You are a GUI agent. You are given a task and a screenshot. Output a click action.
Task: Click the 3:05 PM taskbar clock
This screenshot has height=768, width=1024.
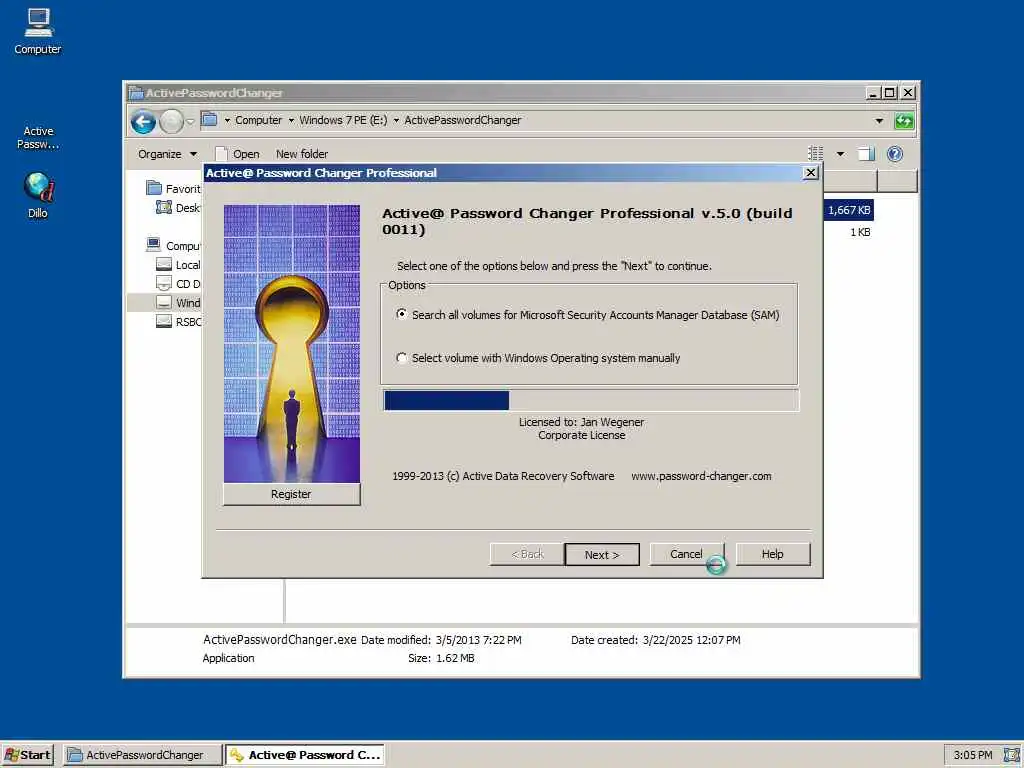tap(972, 755)
